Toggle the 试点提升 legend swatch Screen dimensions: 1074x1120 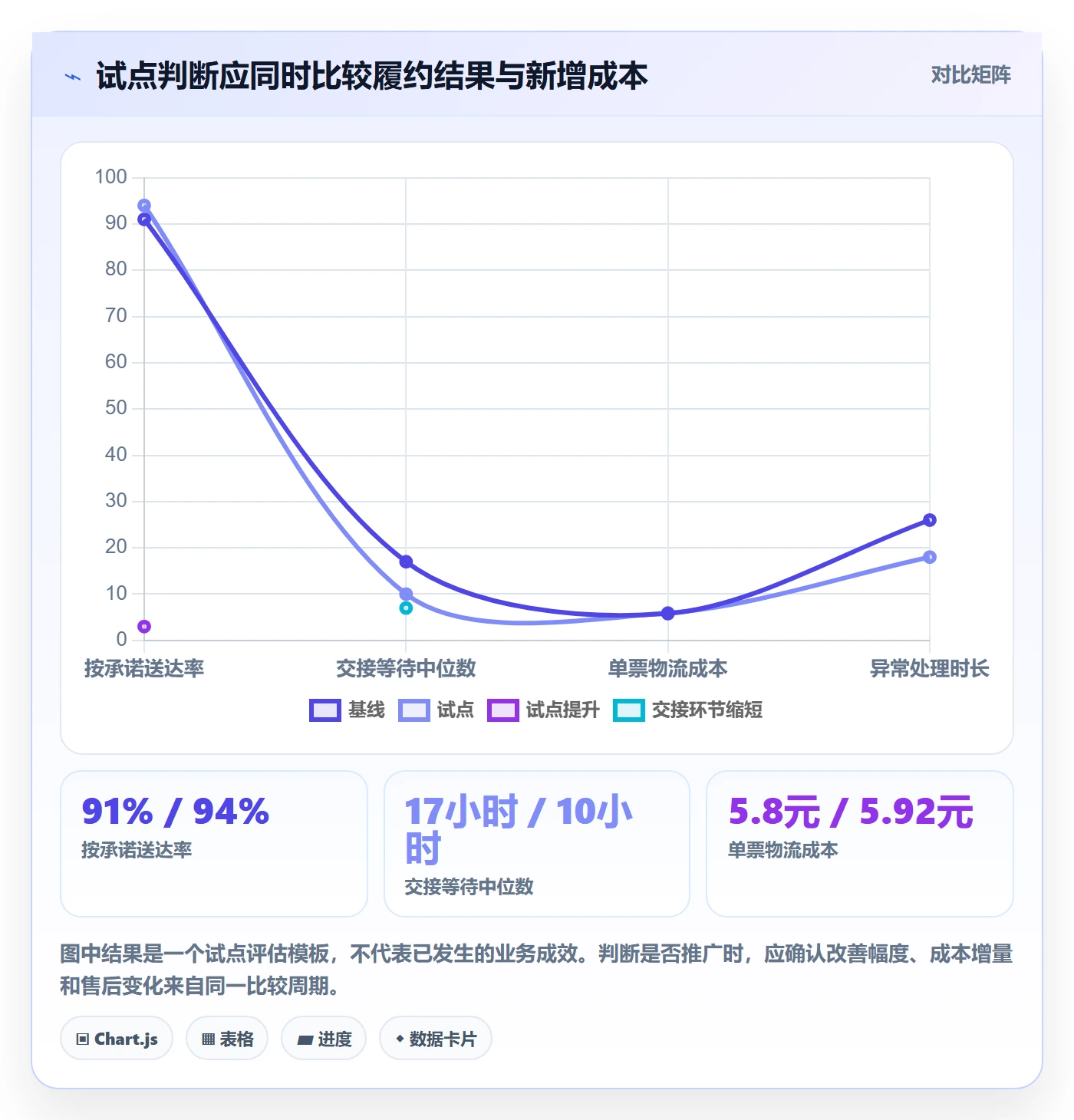[x=503, y=710]
